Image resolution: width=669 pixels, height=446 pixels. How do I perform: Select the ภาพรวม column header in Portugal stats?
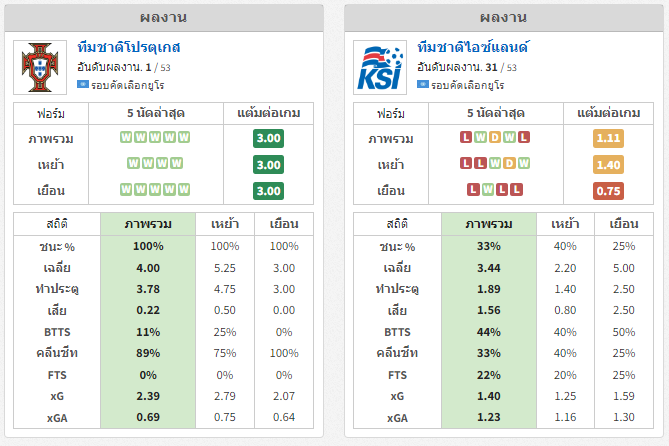pos(148,224)
